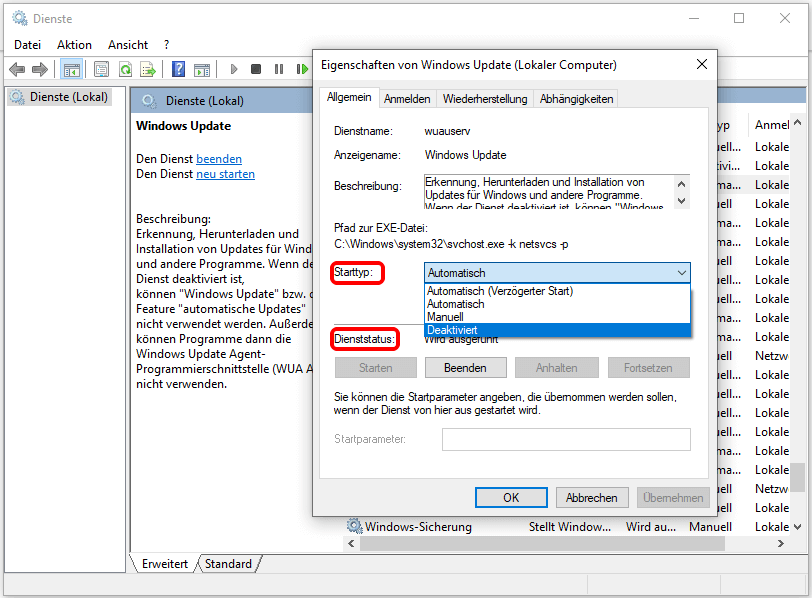Click the stop service square icon
Viewport: 812px width, 598px height.
click(x=256, y=69)
